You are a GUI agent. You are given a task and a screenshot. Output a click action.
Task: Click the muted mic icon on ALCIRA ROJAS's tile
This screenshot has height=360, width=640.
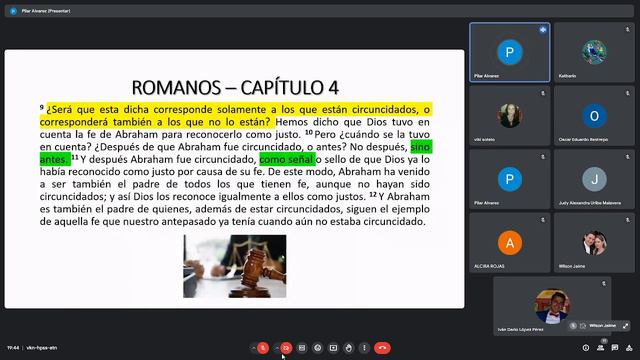pyautogui.click(x=543, y=220)
